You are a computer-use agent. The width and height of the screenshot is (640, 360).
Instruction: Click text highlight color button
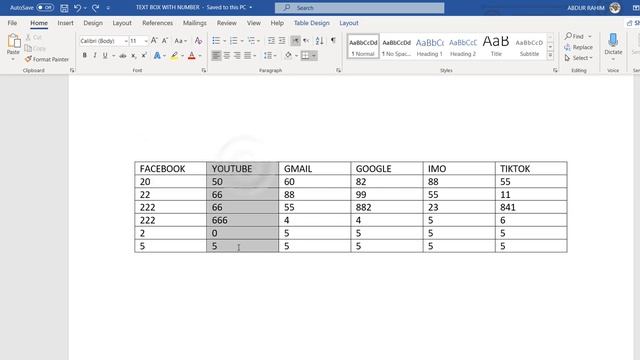click(x=174, y=56)
